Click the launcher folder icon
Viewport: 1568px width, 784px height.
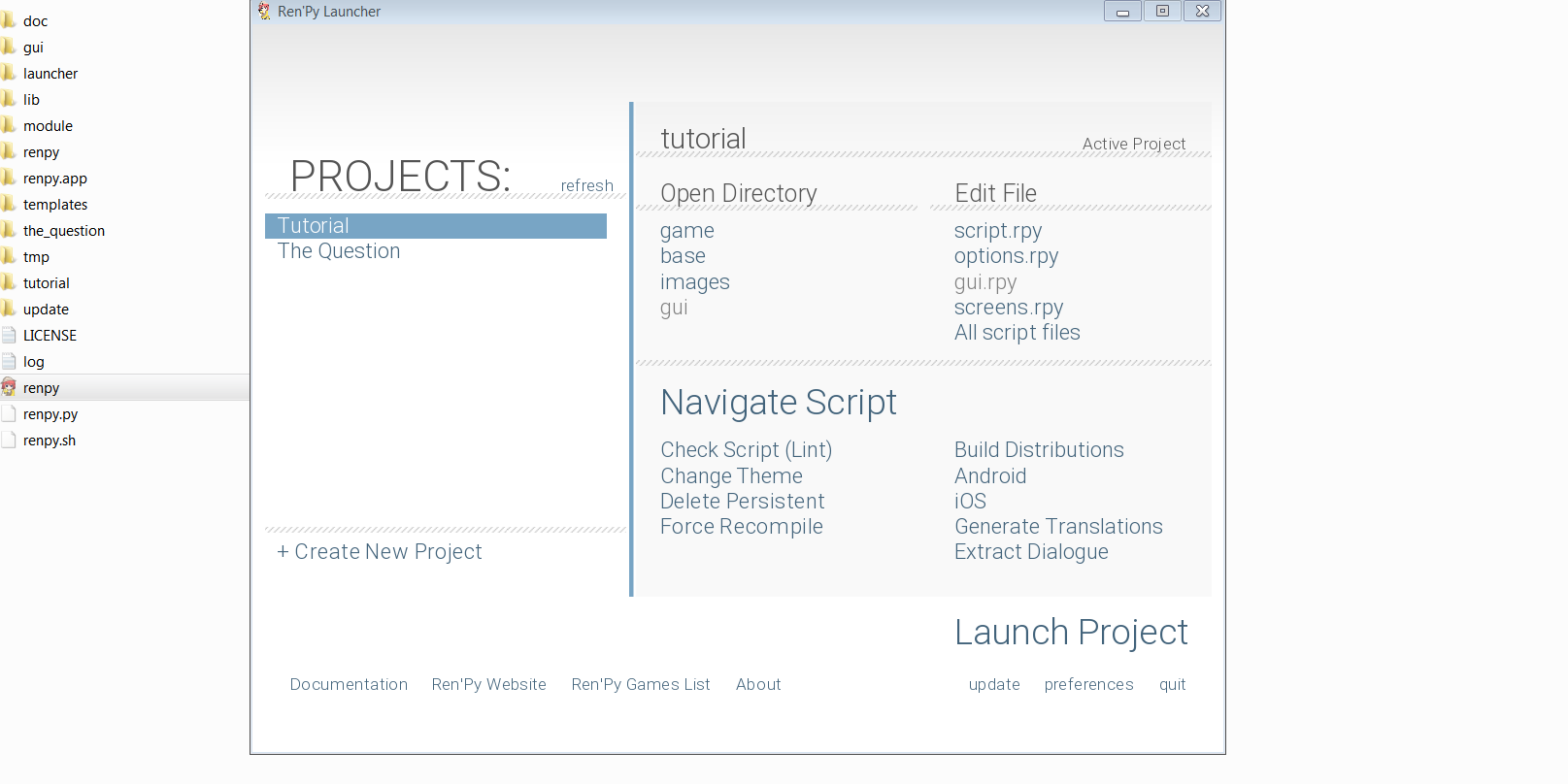[x=9, y=73]
